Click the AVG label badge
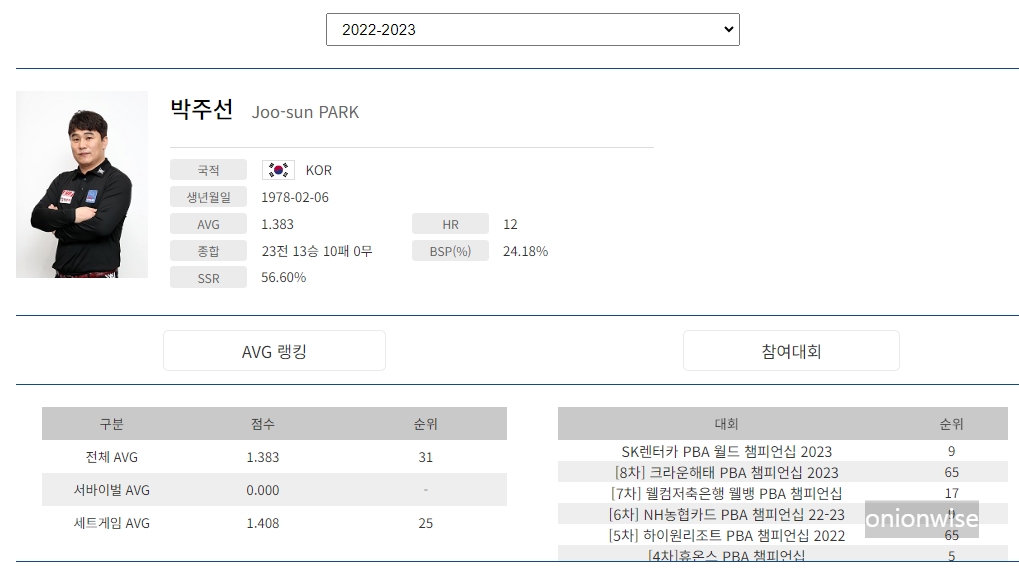The image size is (1019, 578). [x=208, y=223]
